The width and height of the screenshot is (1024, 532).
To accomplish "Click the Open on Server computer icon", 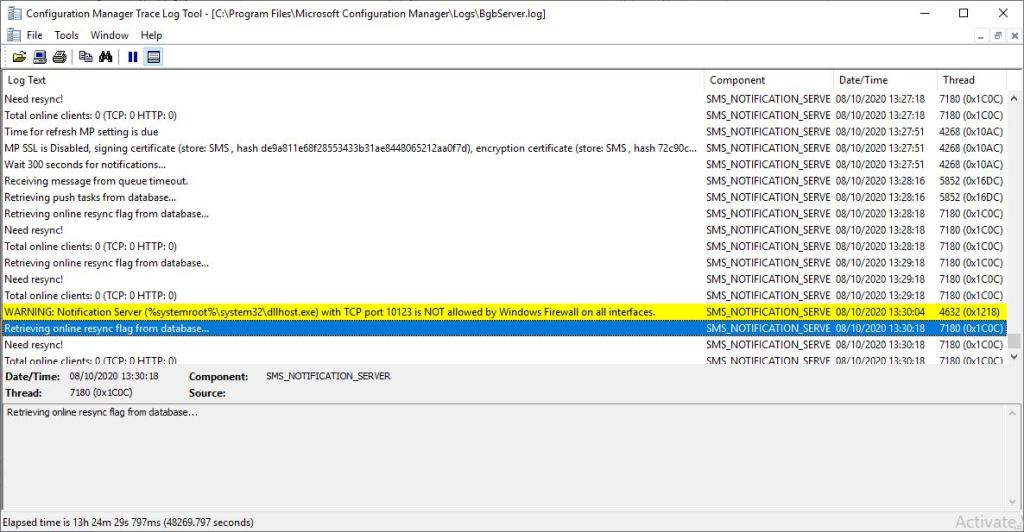I will [x=39, y=57].
